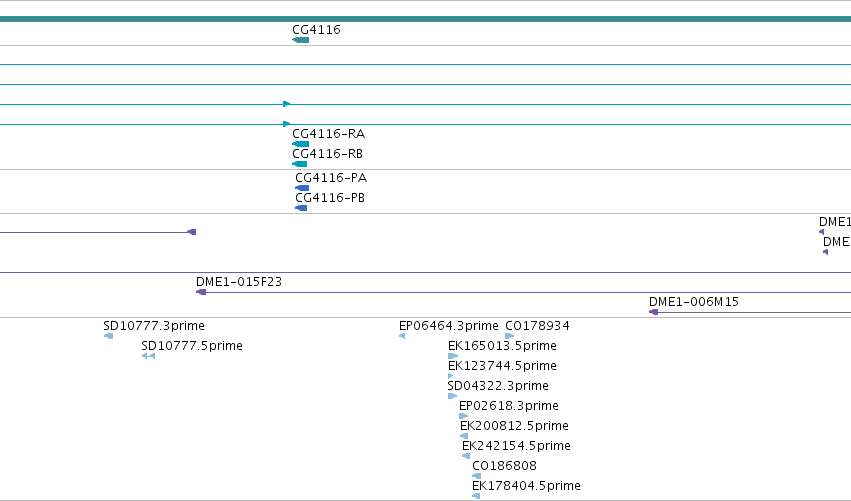The image size is (851, 501).
Task: Open the CG4116 gene label
Action: tap(316, 30)
